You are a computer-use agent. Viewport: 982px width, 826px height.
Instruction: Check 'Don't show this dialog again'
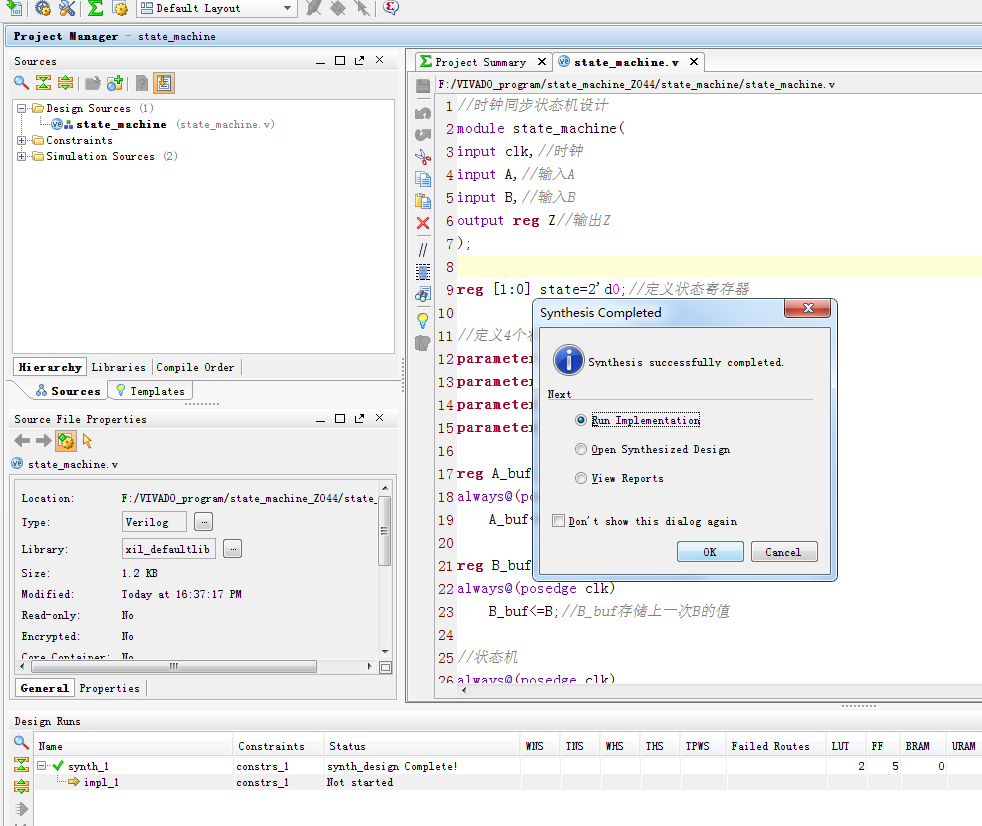(x=559, y=521)
